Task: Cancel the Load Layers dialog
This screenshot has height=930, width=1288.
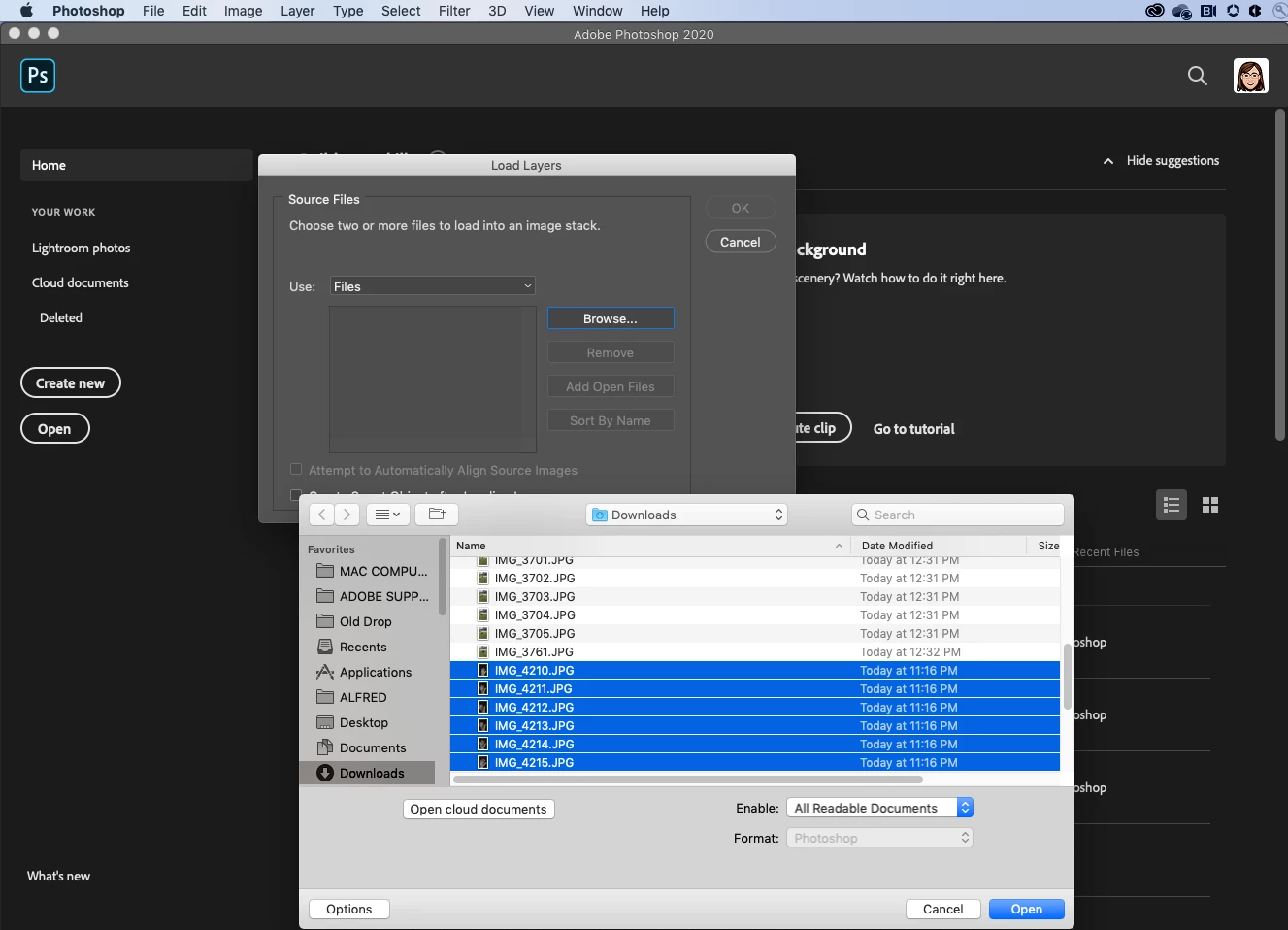Action: click(x=741, y=242)
